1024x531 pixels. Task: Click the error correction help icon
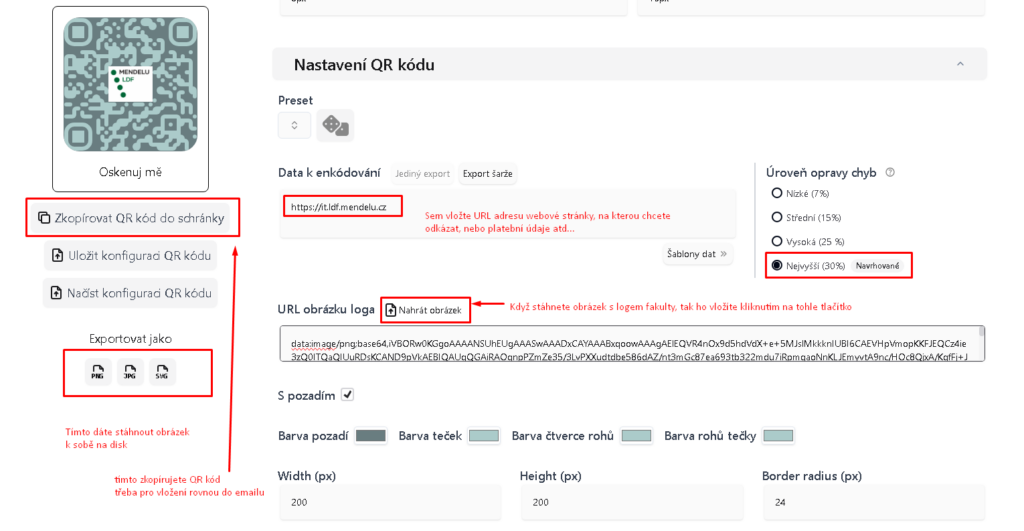pos(889,172)
